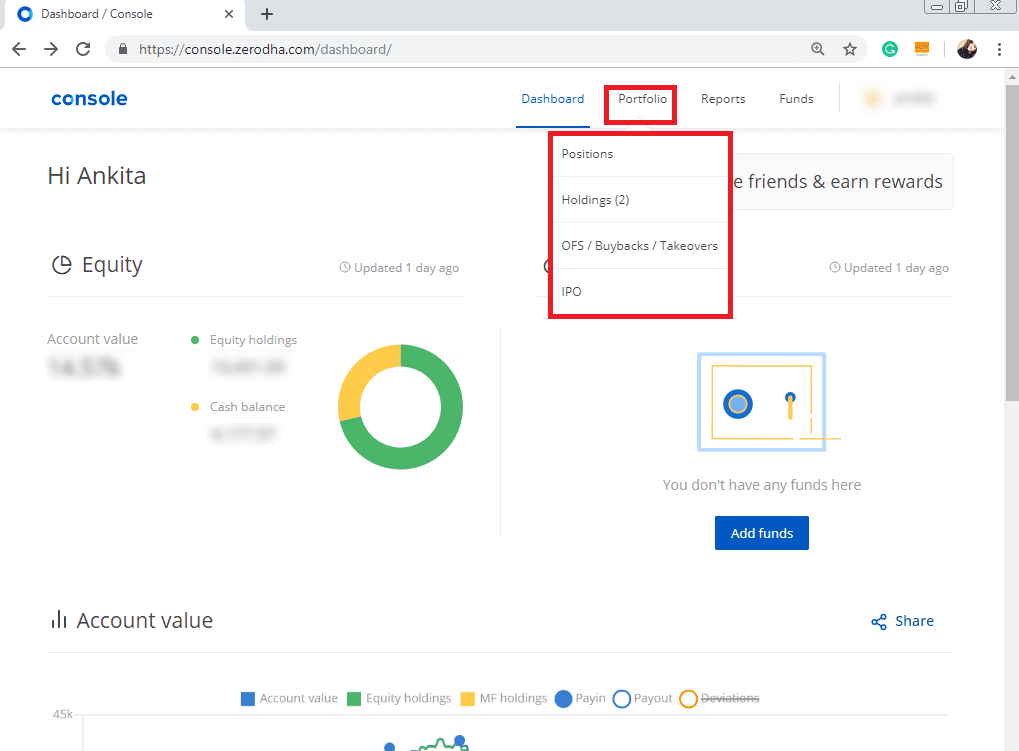Image resolution: width=1019 pixels, height=751 pixels.
Task: Enable the Deviations legend series
Action: pyautogui.click(x=719, y=698)
